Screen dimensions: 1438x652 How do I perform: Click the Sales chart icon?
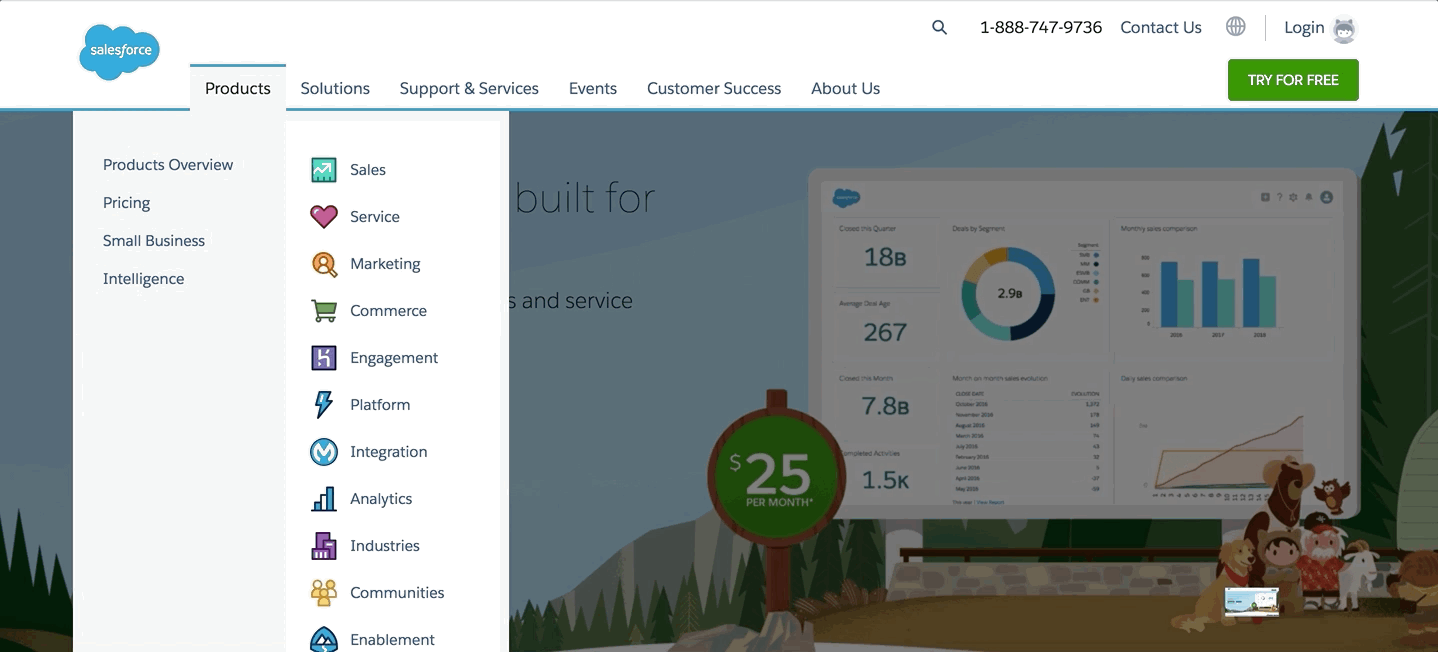click(324, 170)
